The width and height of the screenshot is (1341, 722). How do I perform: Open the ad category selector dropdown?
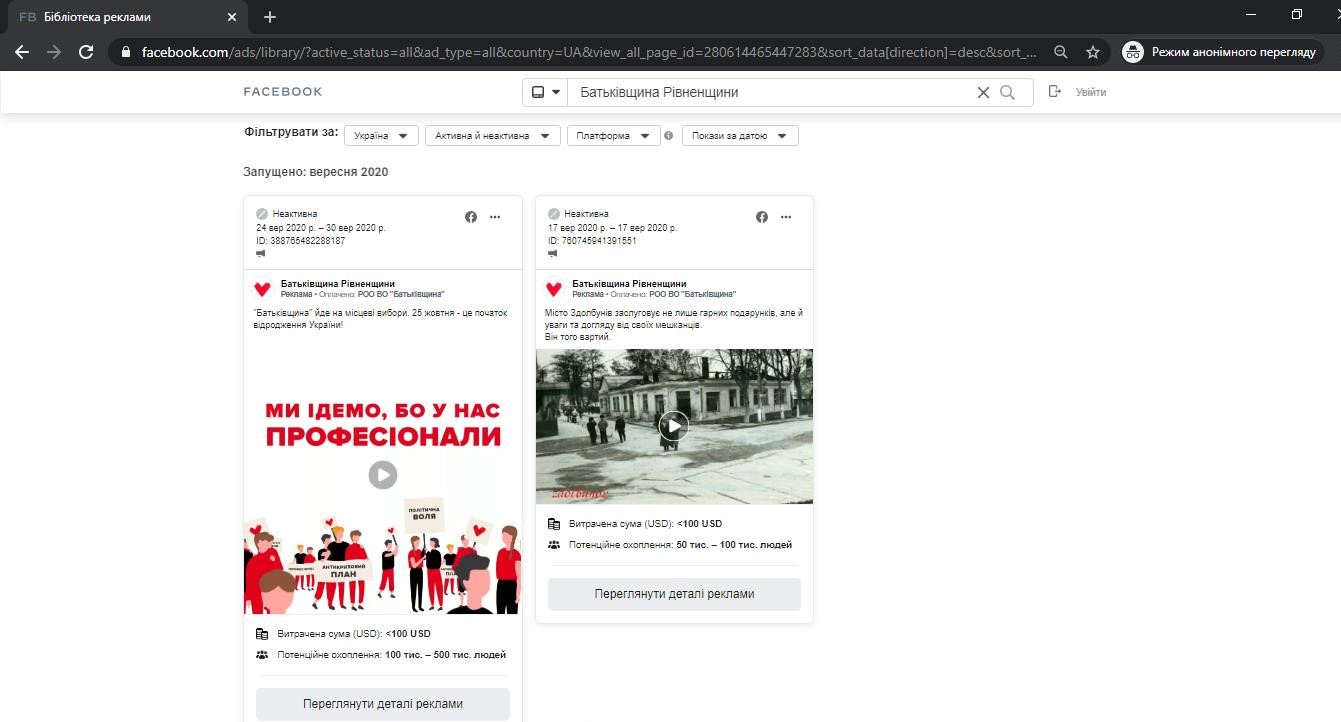click(545, 92)
